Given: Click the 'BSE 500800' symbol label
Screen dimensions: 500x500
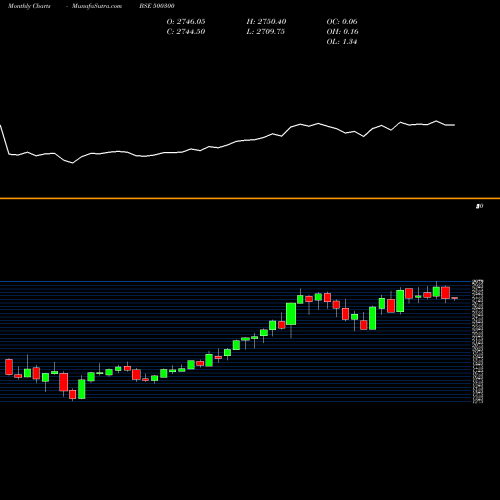Looking at the screenshot, I should coord(157,6).
